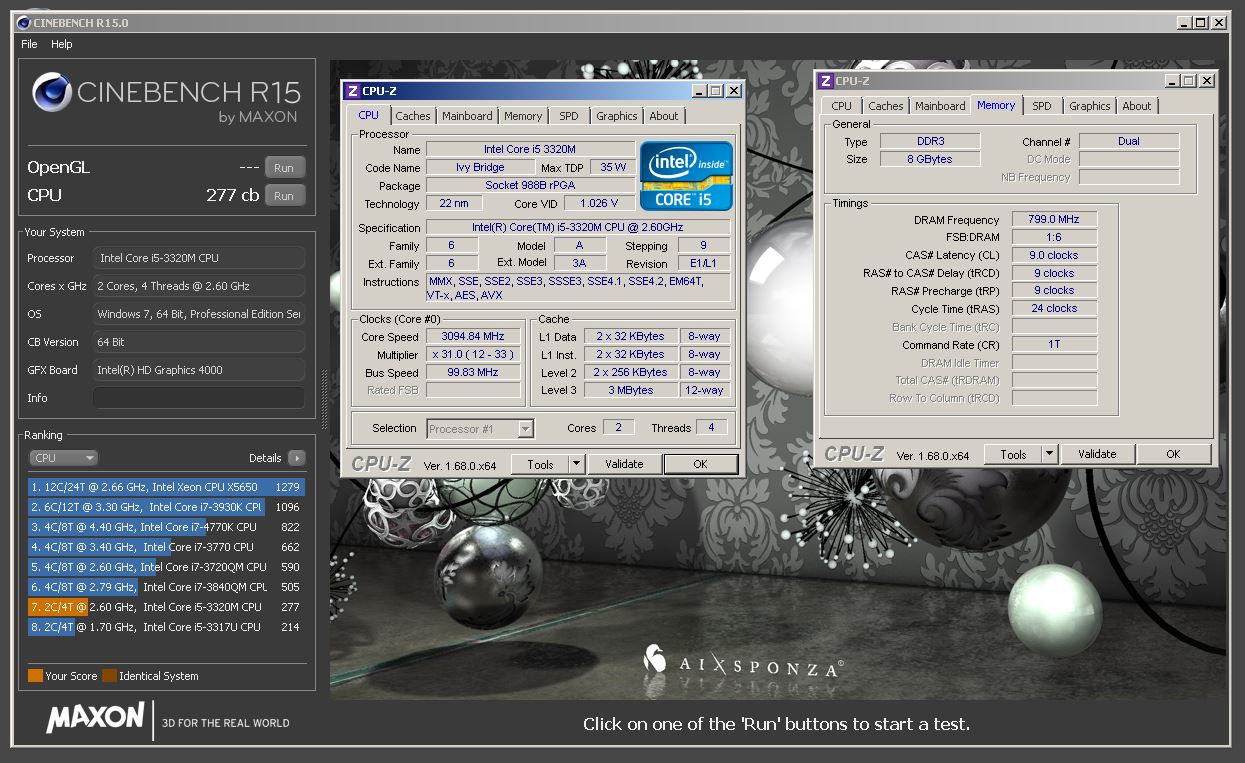Select ranking row Core i7-3770

[x=166, y=547]
